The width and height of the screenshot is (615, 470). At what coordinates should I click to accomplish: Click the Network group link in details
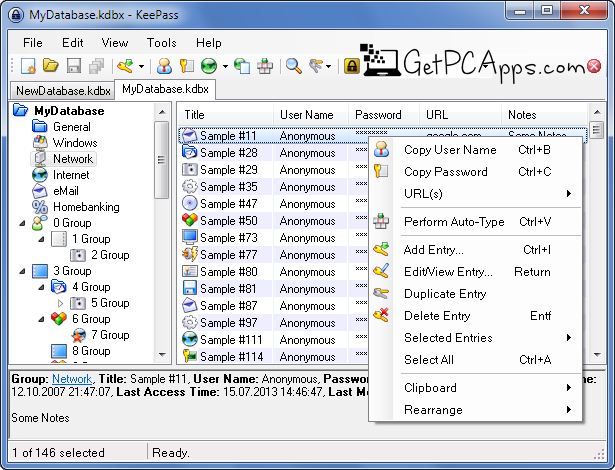[72, 379]
